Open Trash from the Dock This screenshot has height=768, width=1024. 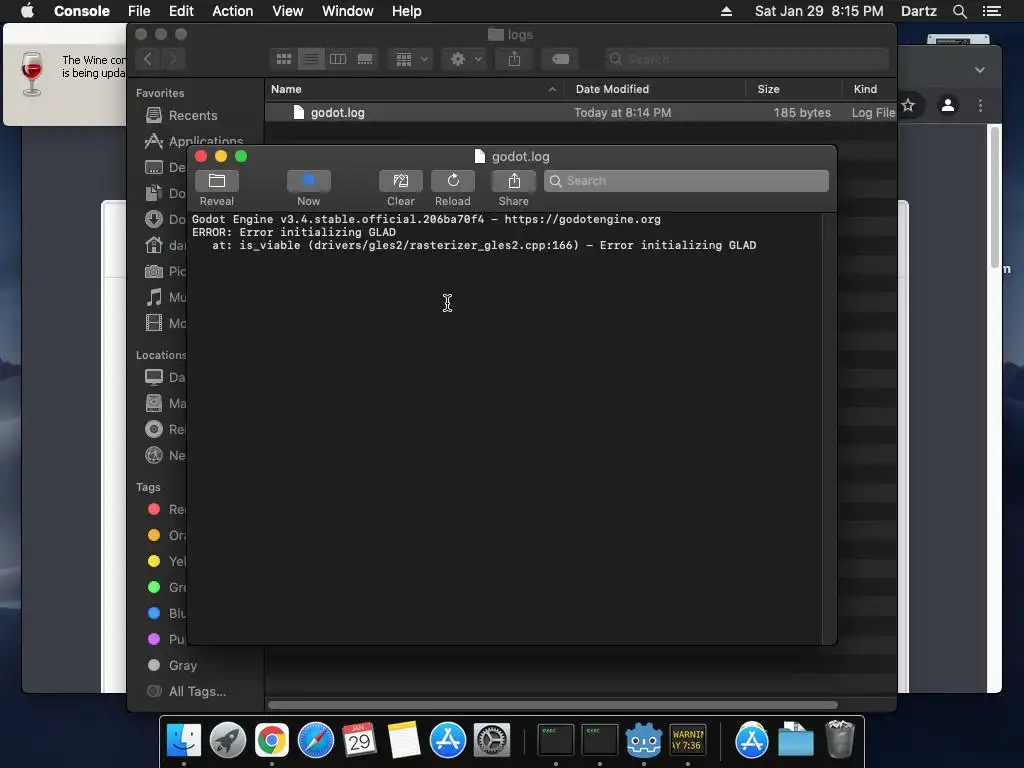click(840, 741)
